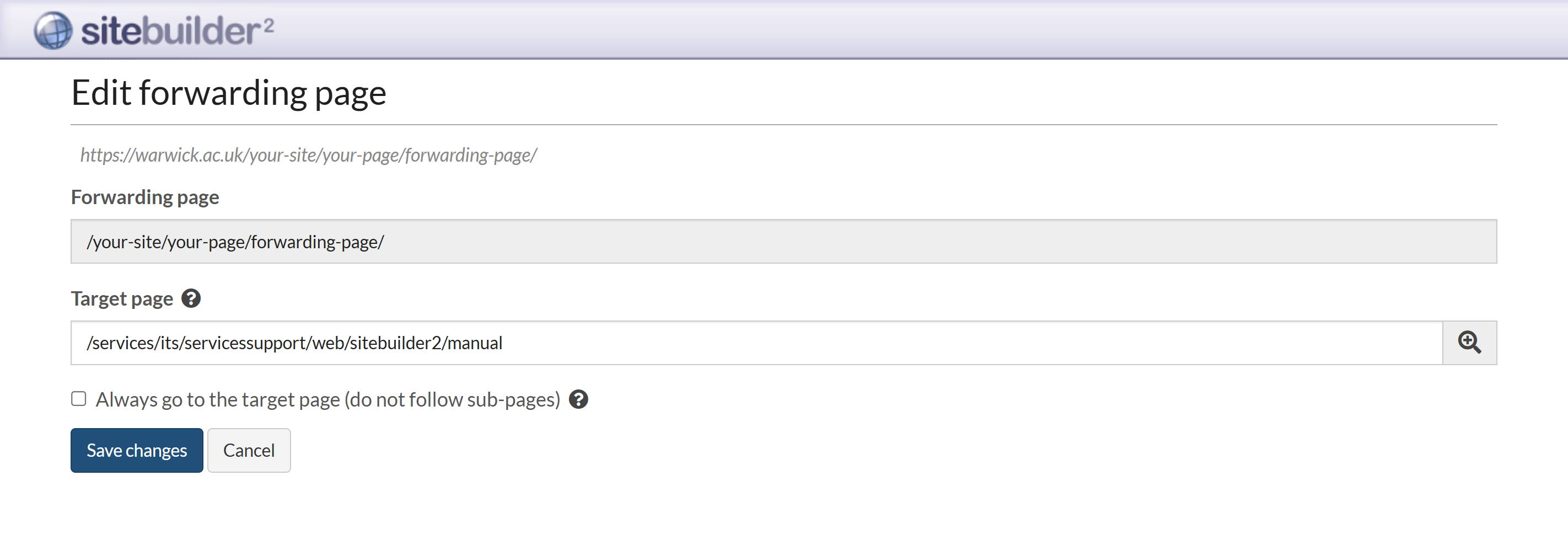Click the 'Edit forwarding page' heading
This screenshot has height=534, width=1568.
pos(229,93)
